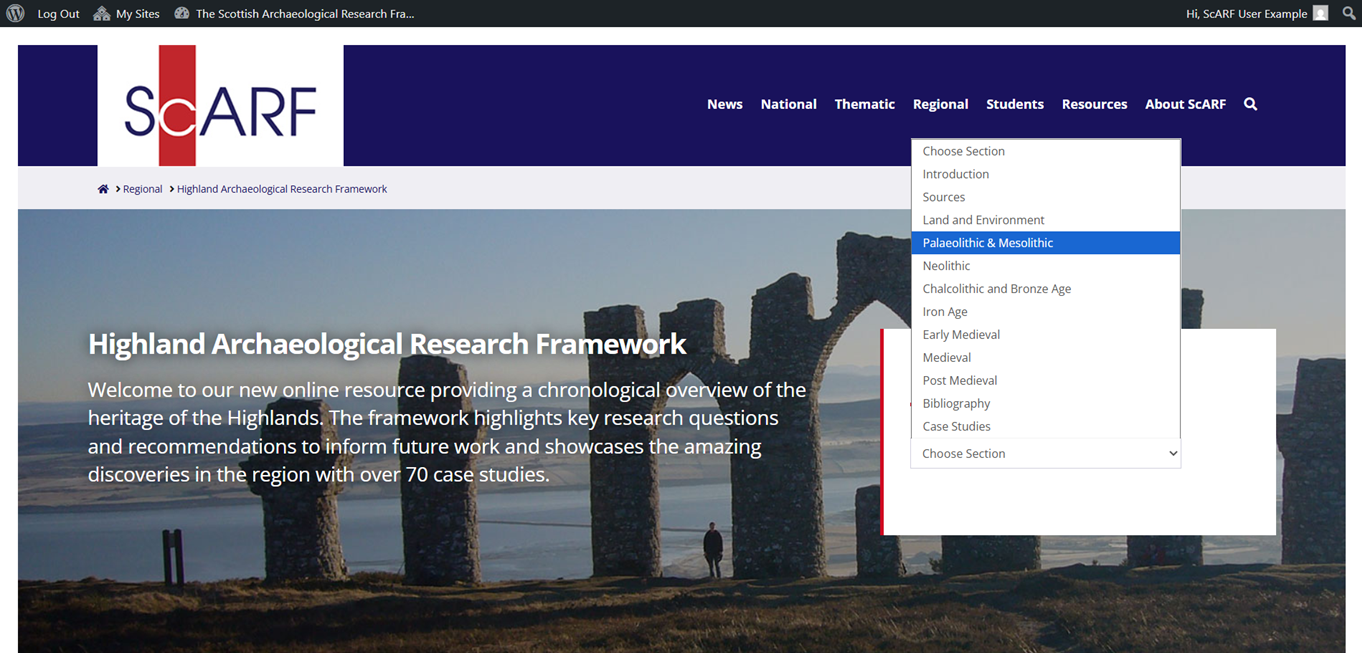This screenshot has width=1362, height=653.
Task: Click the Scottish Archaeological Research site icon
Action: 181,13
